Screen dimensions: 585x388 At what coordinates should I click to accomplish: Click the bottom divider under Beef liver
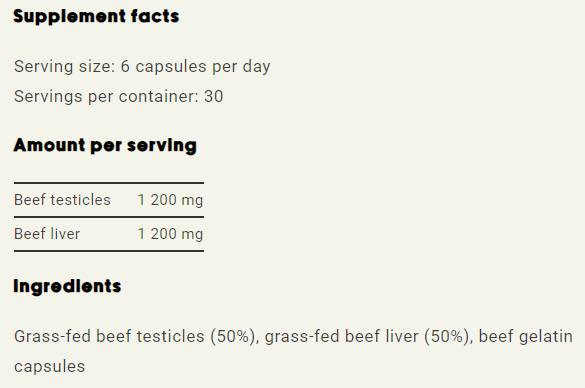click(109, 251)
